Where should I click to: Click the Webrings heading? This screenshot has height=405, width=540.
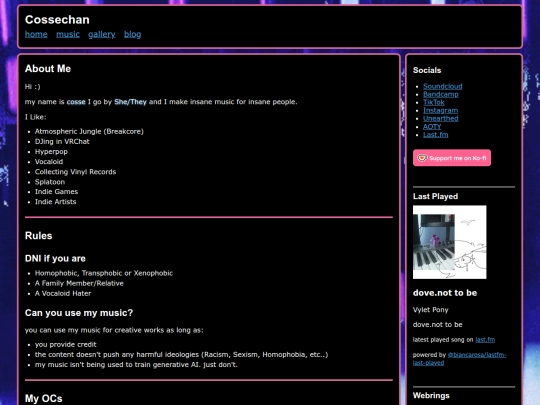point(431,395)
